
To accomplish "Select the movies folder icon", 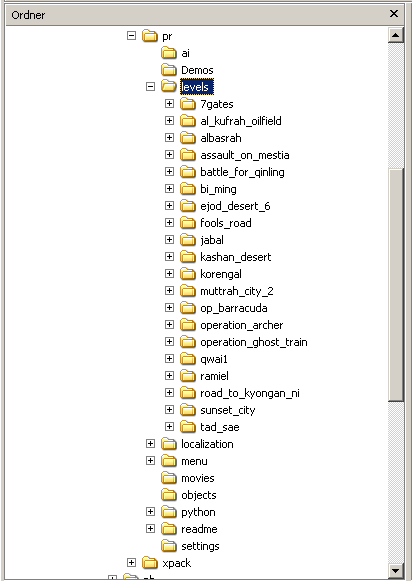I will 169,478.
